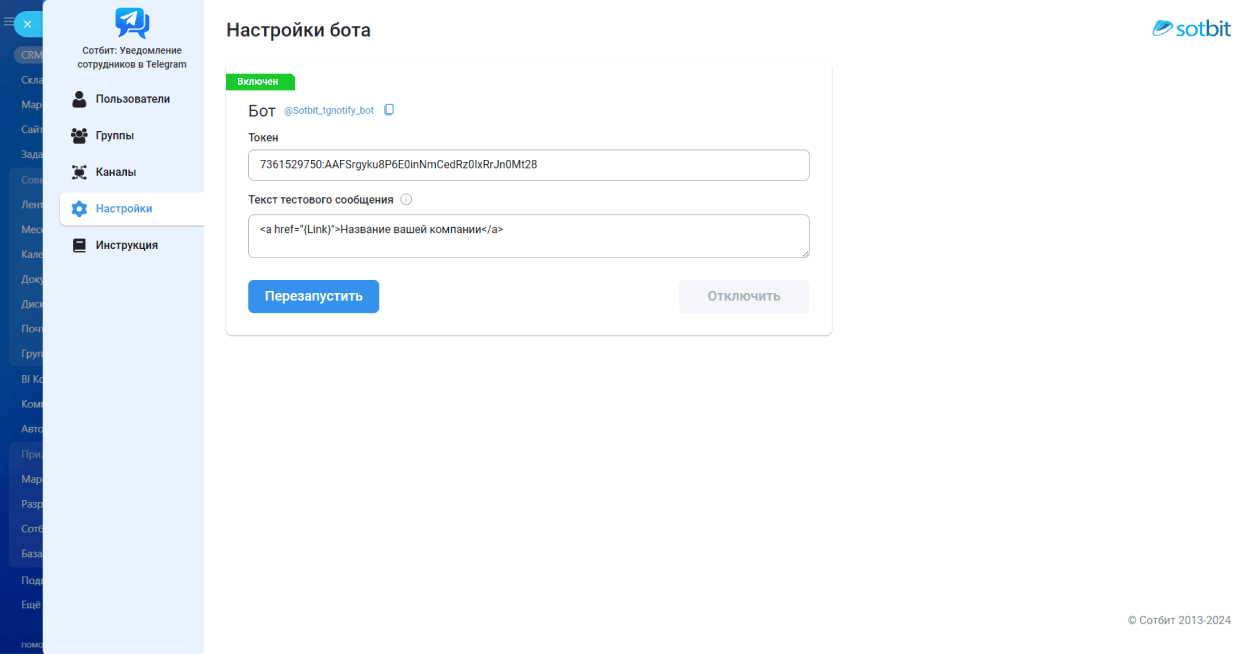Image resolution: width=1251 pixels, height=654 pixels.
Task: Click the Sotbit logo in the header
Action: (x=1191, y=29)
